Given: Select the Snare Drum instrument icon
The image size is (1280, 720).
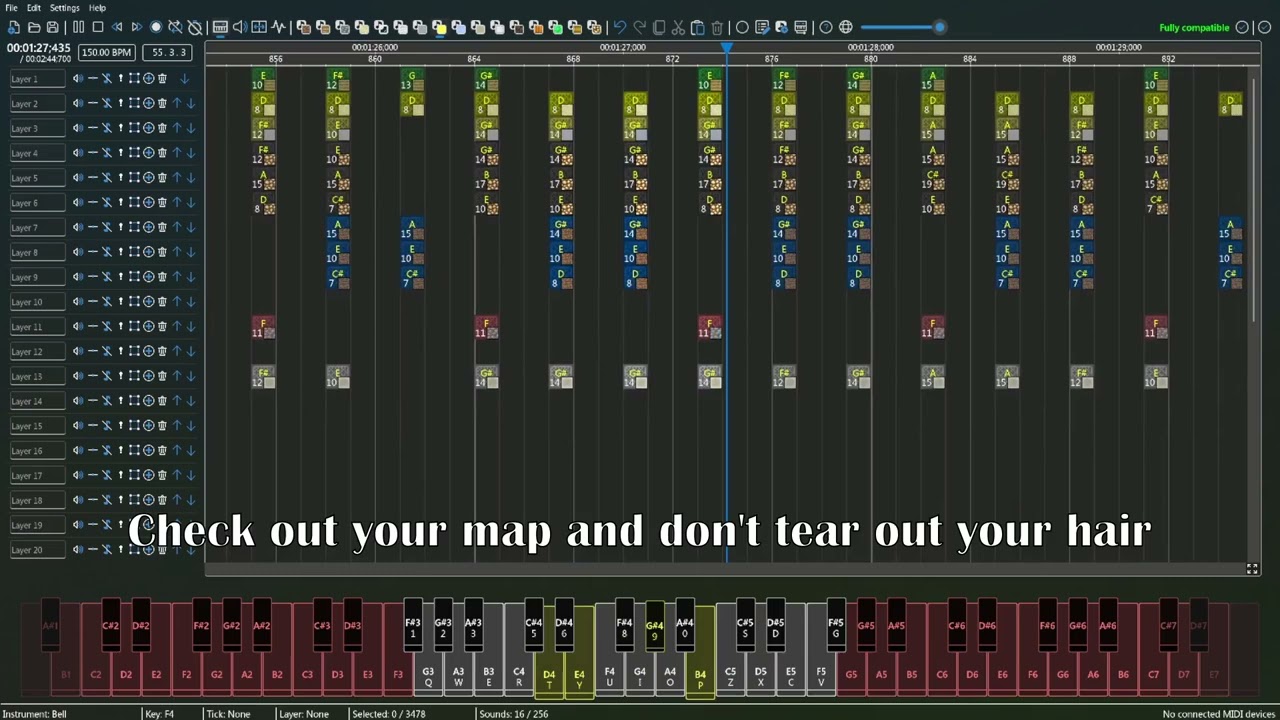Looking at the screenshot, I should point(362,27).
